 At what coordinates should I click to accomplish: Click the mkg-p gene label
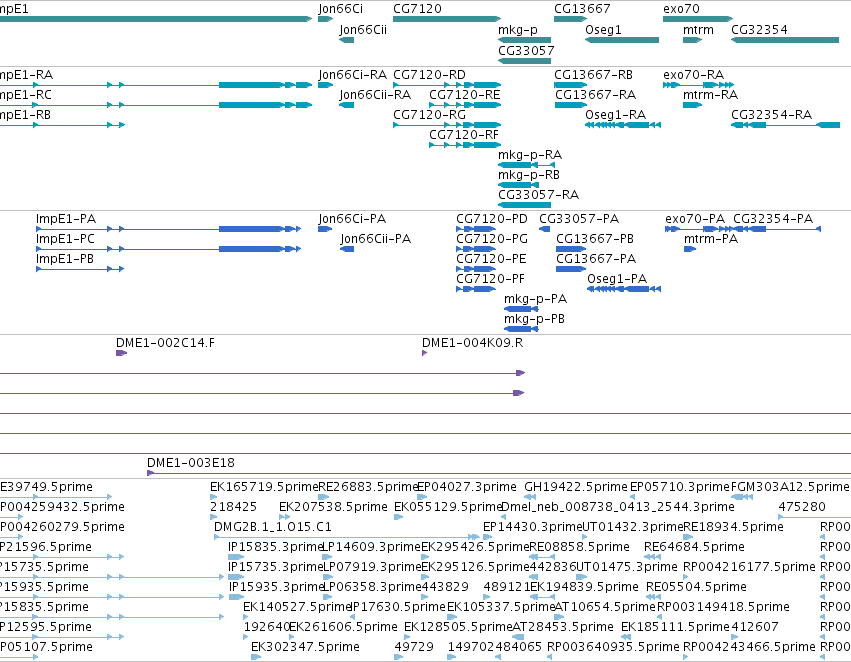(x=518, y=30)
